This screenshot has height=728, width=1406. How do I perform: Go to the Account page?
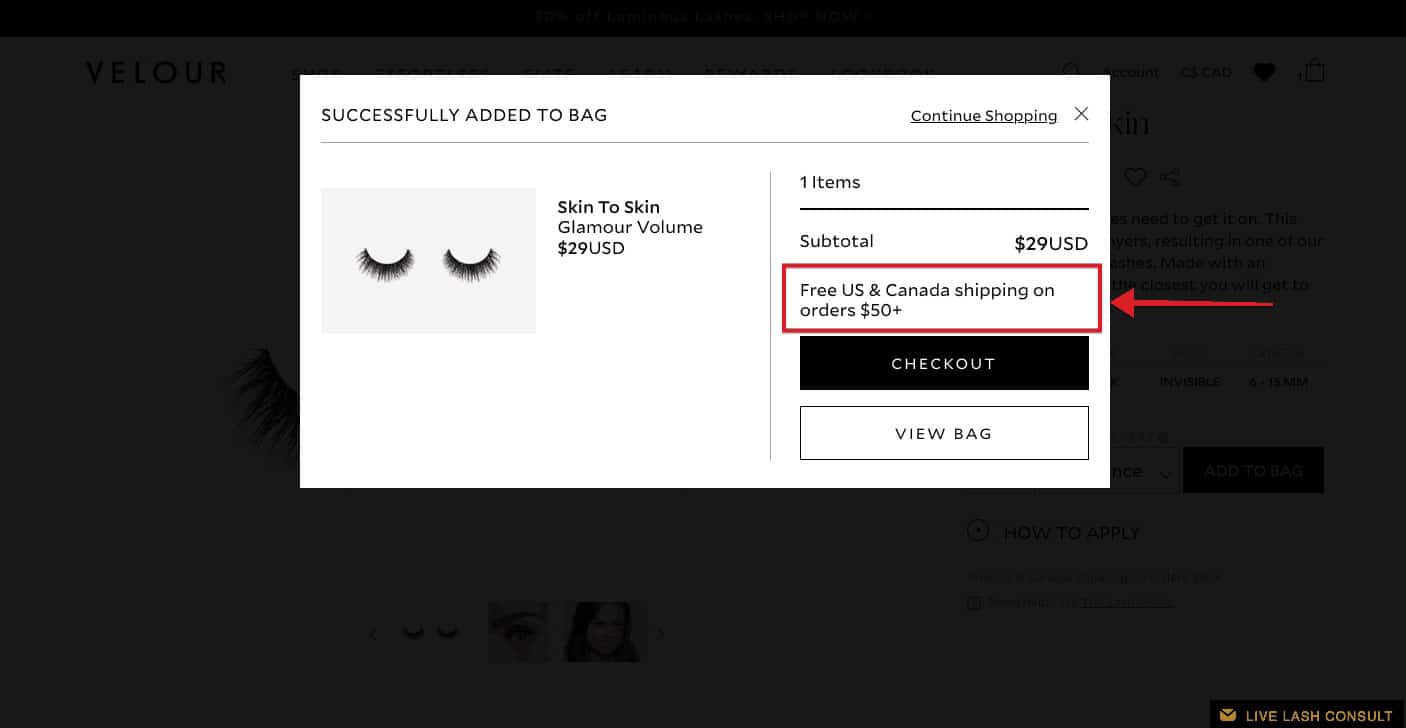[1131, 72]
